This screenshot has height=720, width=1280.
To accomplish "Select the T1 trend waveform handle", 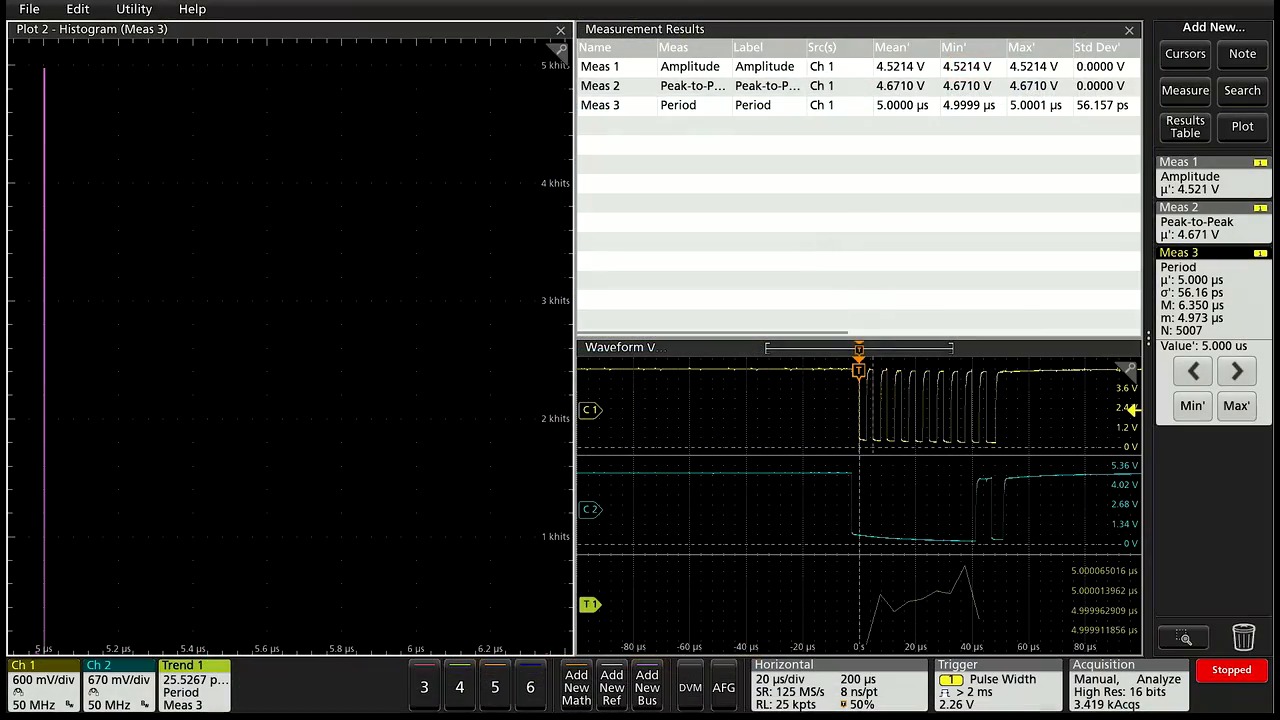I will [x=590, y=604].
